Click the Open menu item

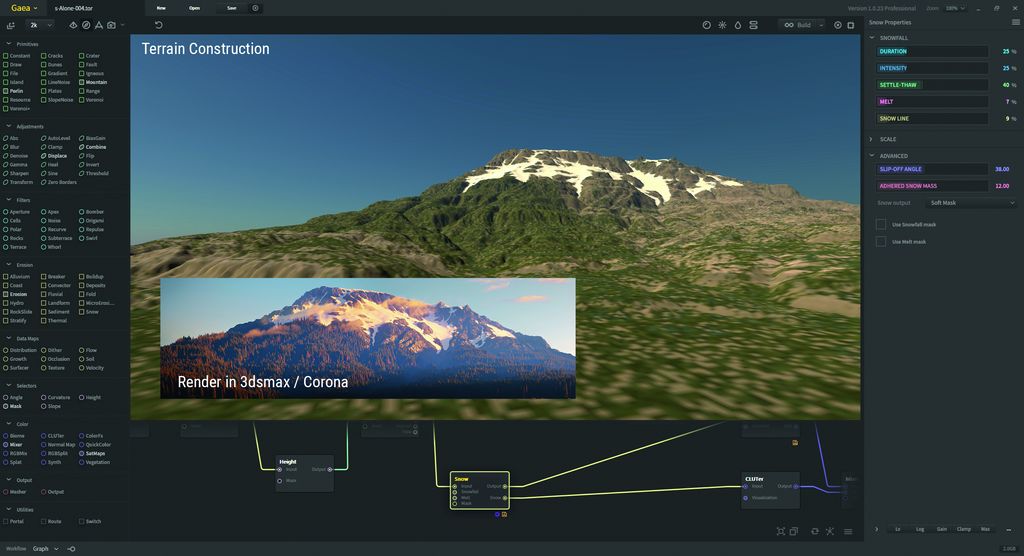click(194, 8)
